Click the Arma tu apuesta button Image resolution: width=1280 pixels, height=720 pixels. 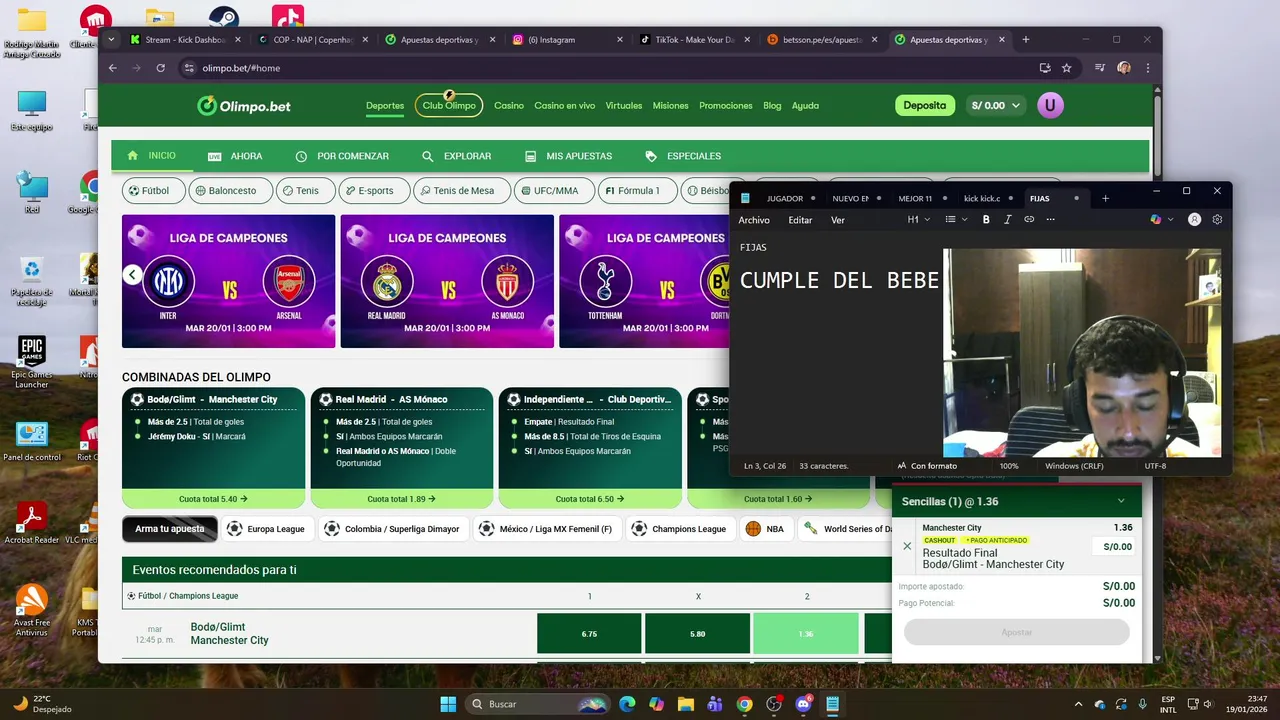click(170, 529)
